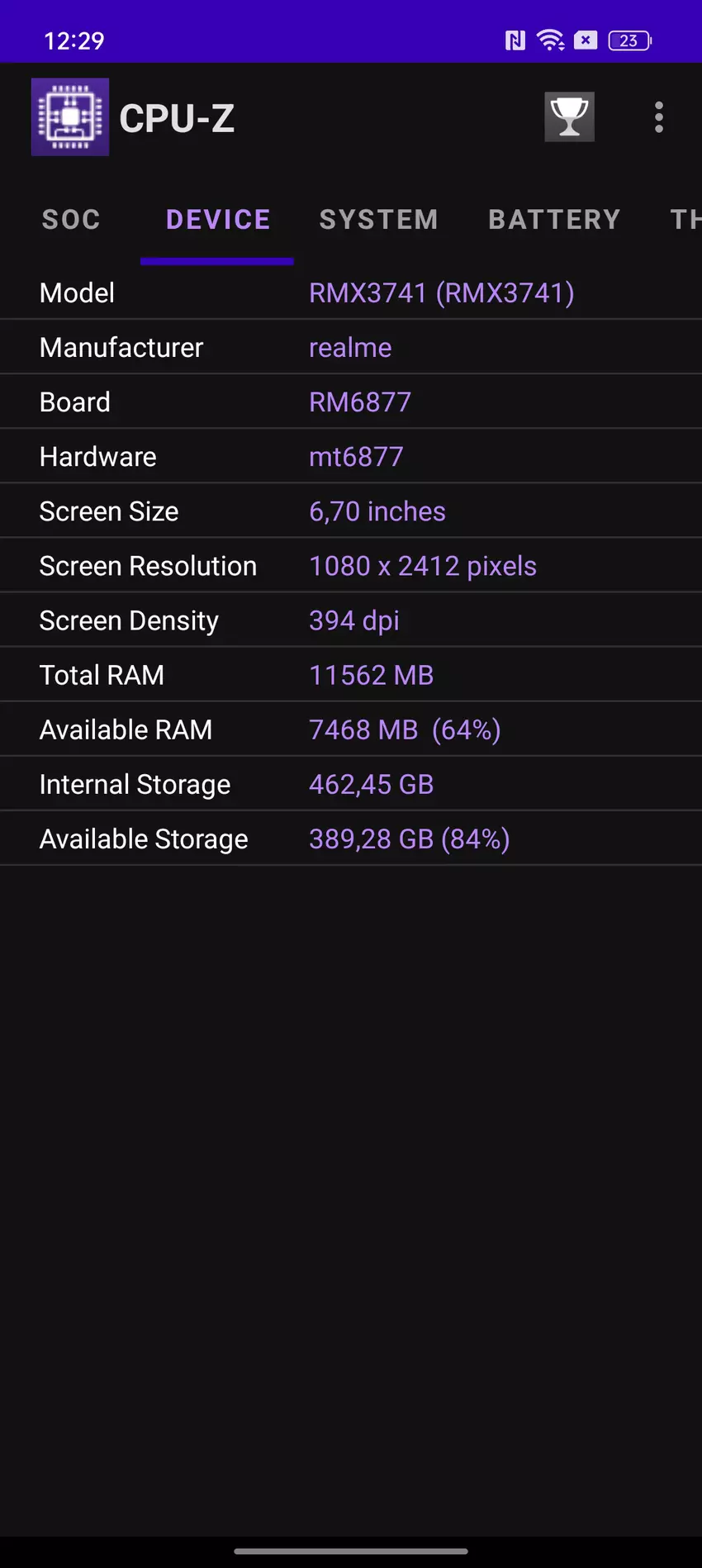This screenshot has height=1568, width=702.
Task: Open the three-dot overflow menu
Action: [658, 117]
